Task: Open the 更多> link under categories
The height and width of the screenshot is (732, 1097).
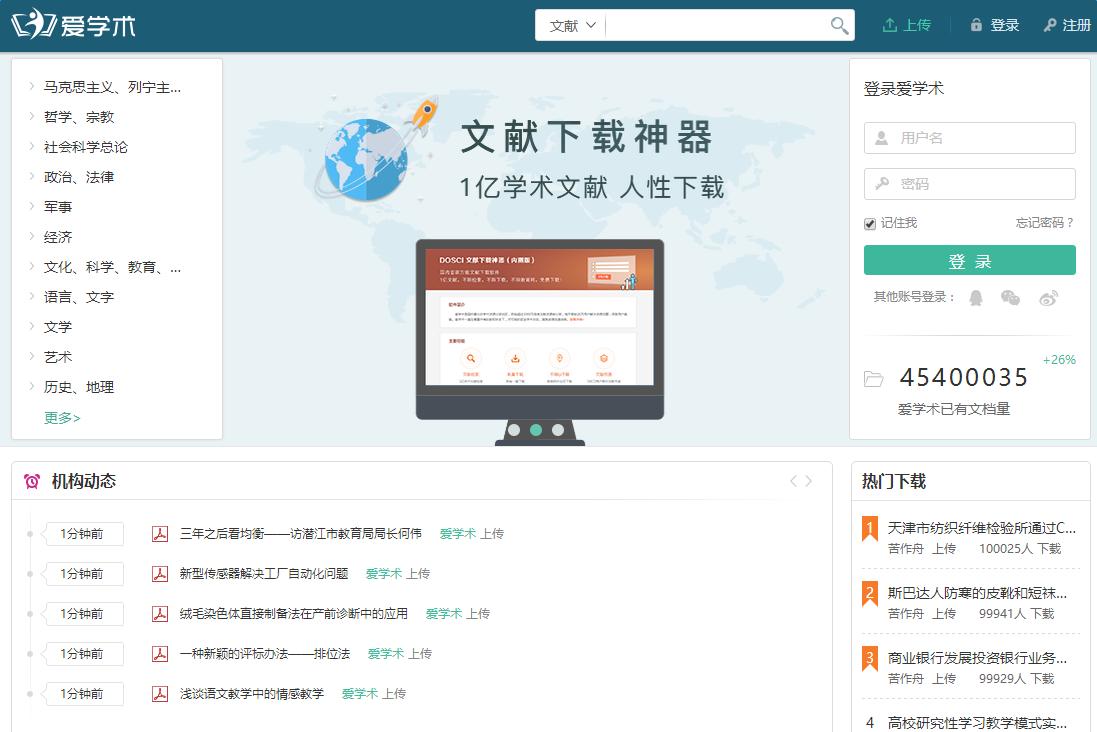Action: 62,418
